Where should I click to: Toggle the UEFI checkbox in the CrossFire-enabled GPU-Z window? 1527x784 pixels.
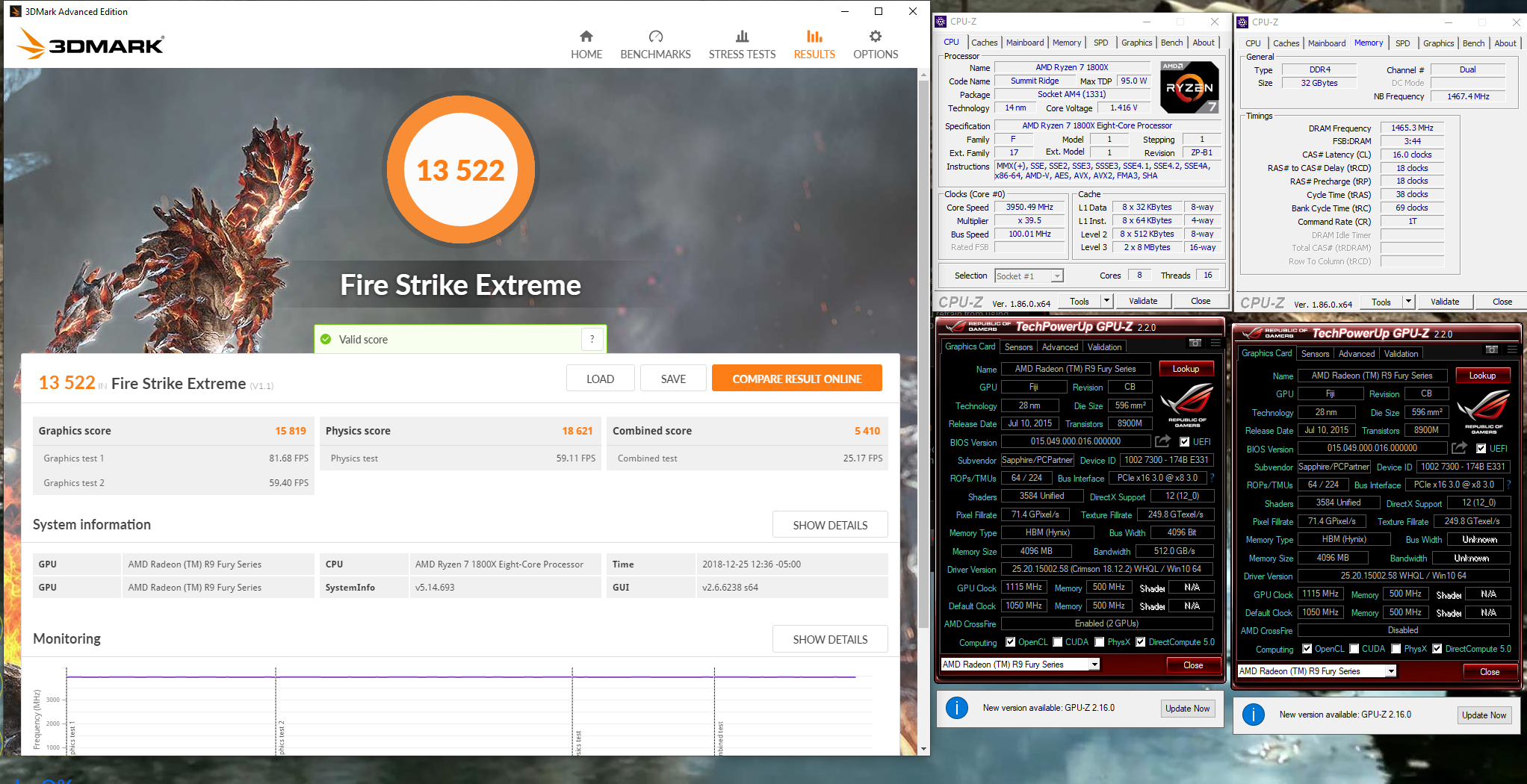pyautogui.click(x=1184, y=441)
